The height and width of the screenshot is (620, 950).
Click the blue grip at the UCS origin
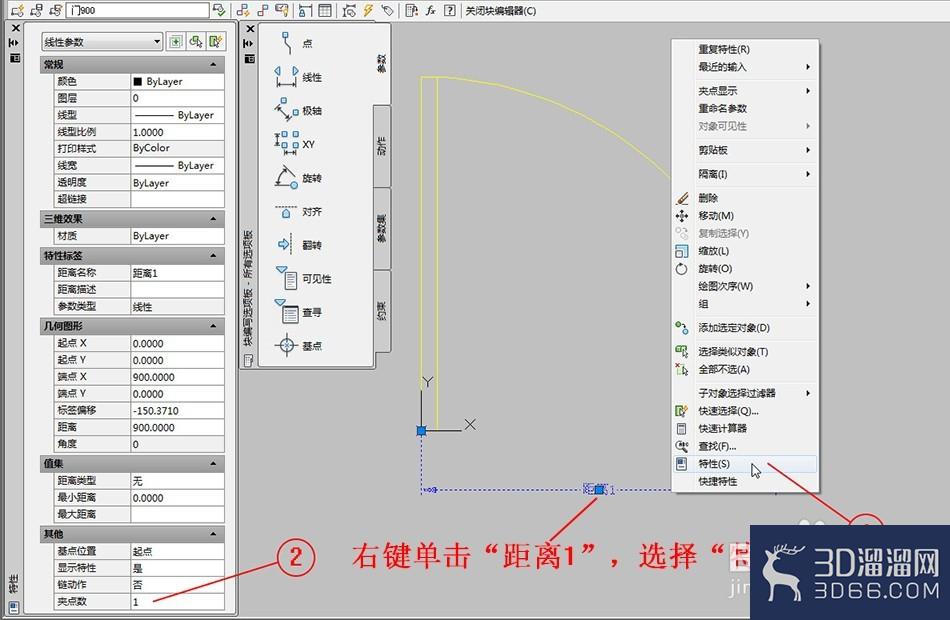point(422,431)
